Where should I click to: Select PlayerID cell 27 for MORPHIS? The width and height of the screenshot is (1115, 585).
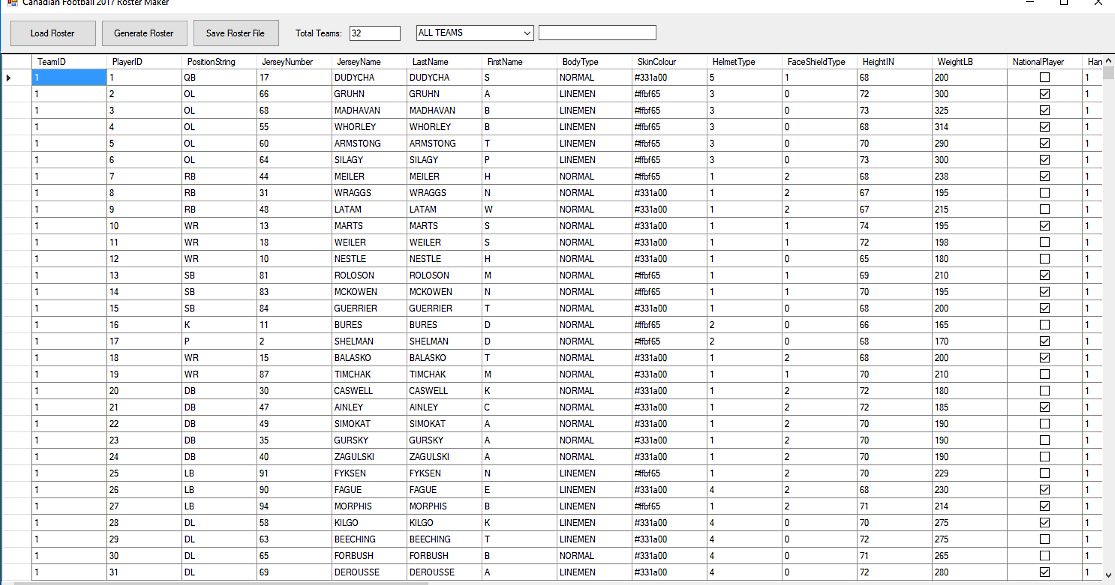[x=144, y=506]
